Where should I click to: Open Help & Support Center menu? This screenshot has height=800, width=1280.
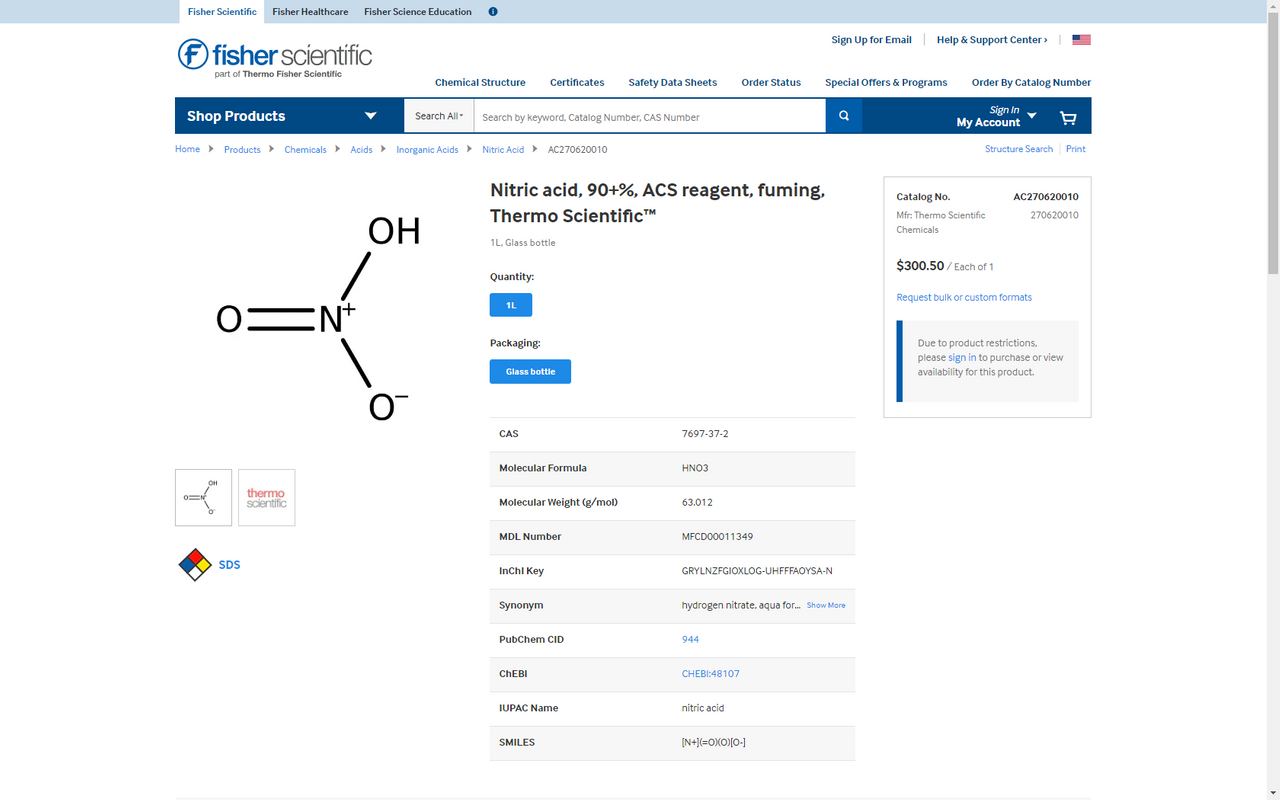[x=992, y=40]
